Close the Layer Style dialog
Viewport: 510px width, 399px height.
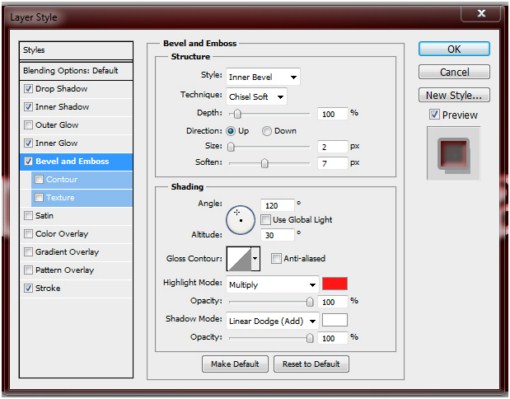coord(481,13)
